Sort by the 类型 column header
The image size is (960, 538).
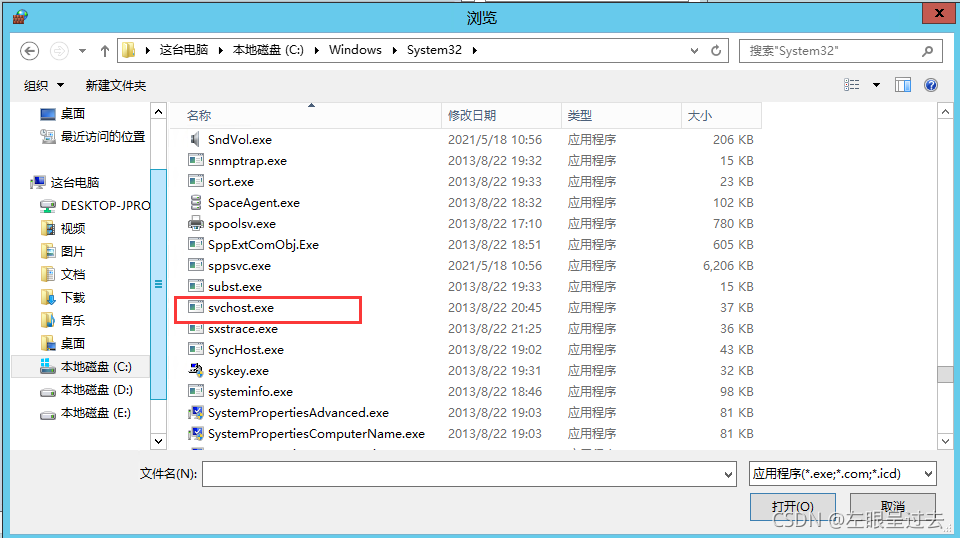(621, 115)
